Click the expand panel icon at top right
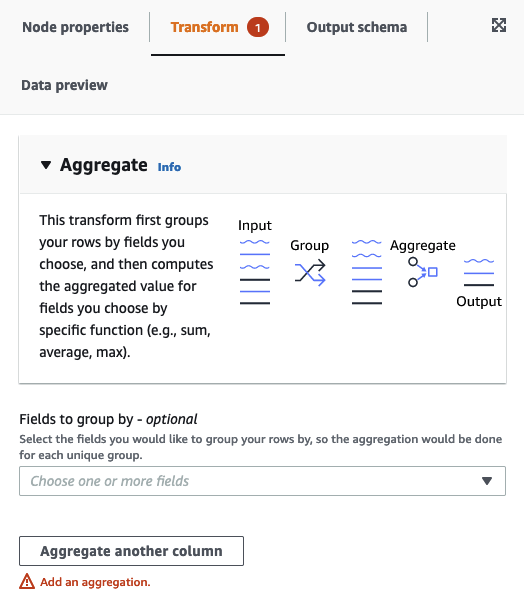Image resolution: width=524 pixels, height=613 pixels. pos(499,25)
